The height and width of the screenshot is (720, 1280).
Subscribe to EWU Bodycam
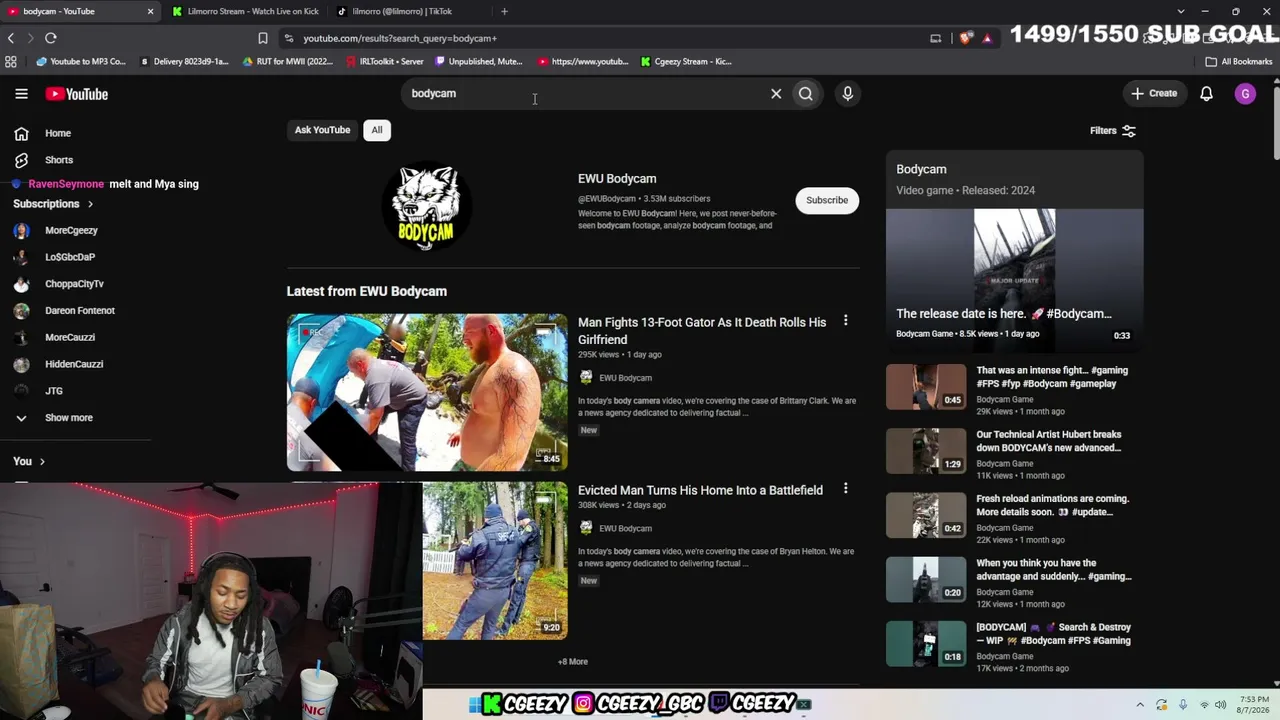[827, 200]
